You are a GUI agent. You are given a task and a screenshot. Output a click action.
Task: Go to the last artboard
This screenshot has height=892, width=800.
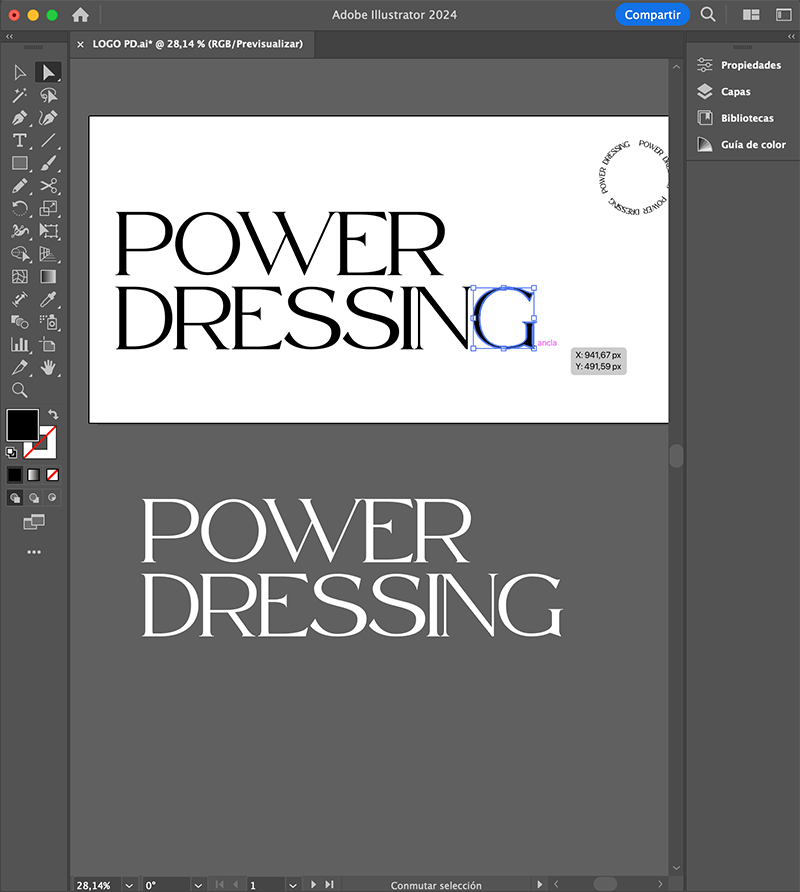tap(329, 885)
